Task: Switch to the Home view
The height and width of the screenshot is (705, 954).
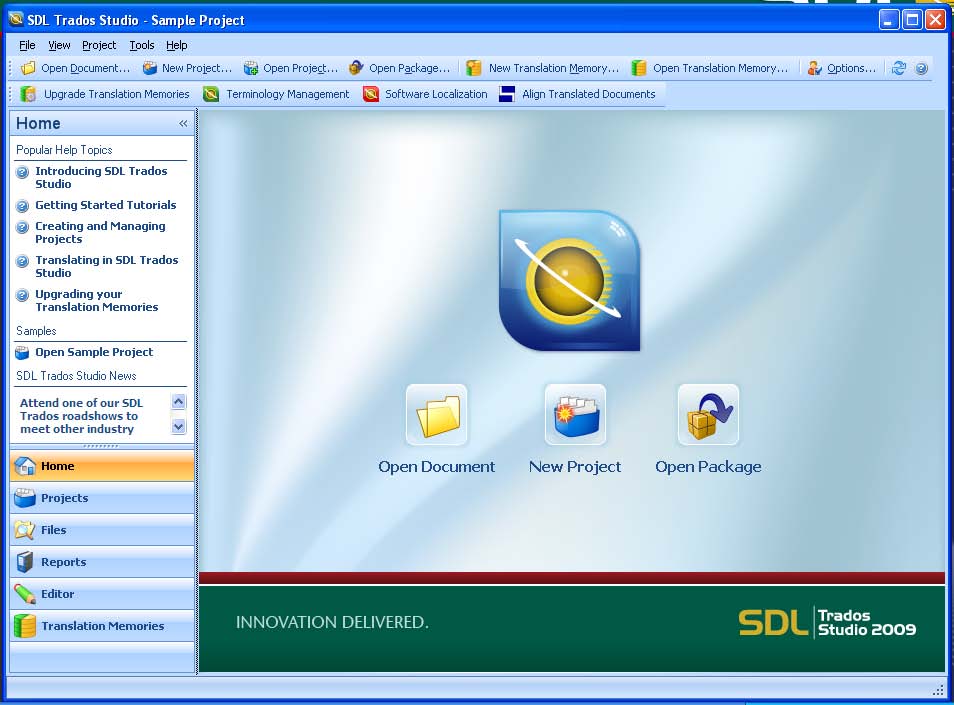Action: pyautogui.click(x=102, y=466)
